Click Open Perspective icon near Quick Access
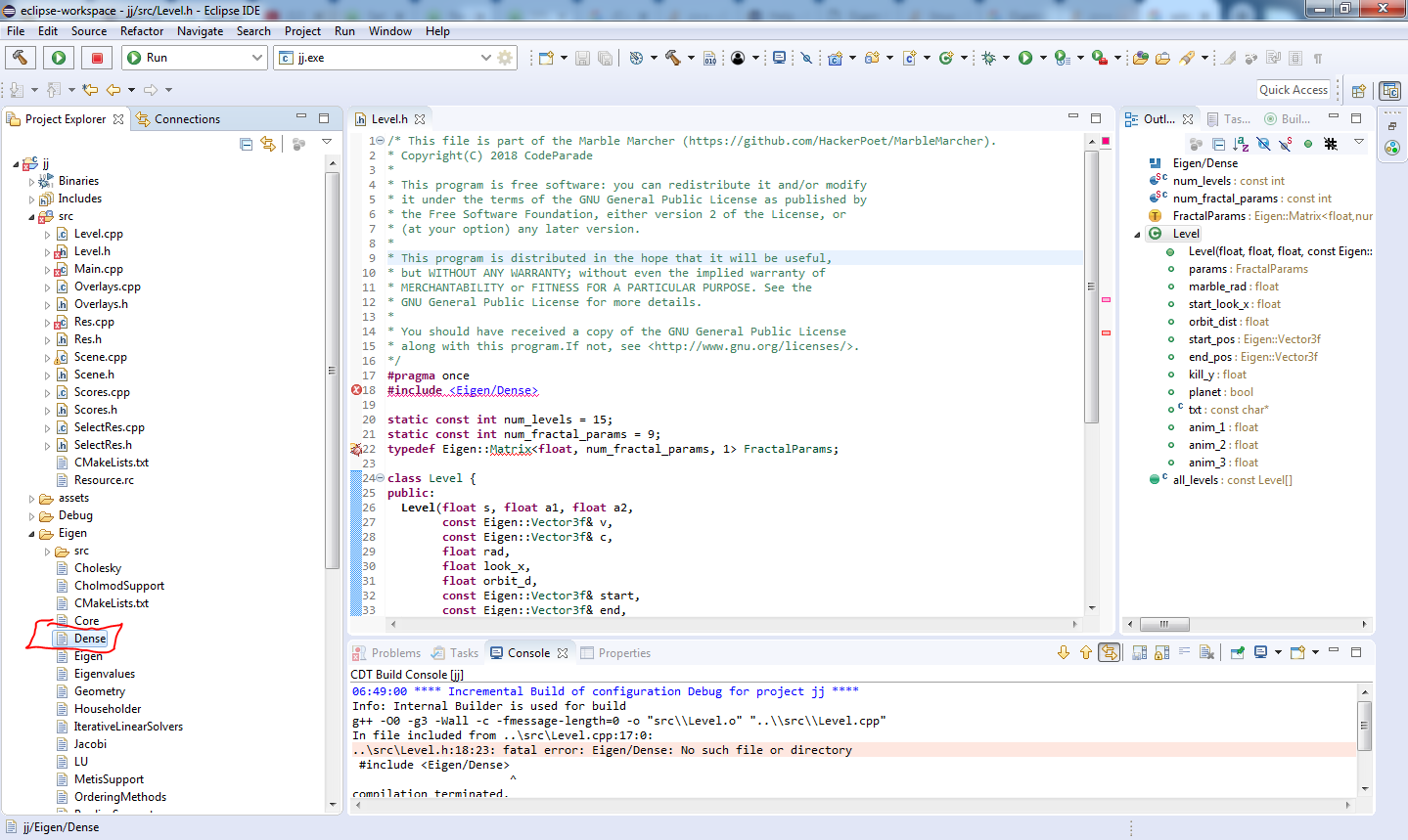This screenshot has width=1408, height=840. click(x=1358, y=91)
